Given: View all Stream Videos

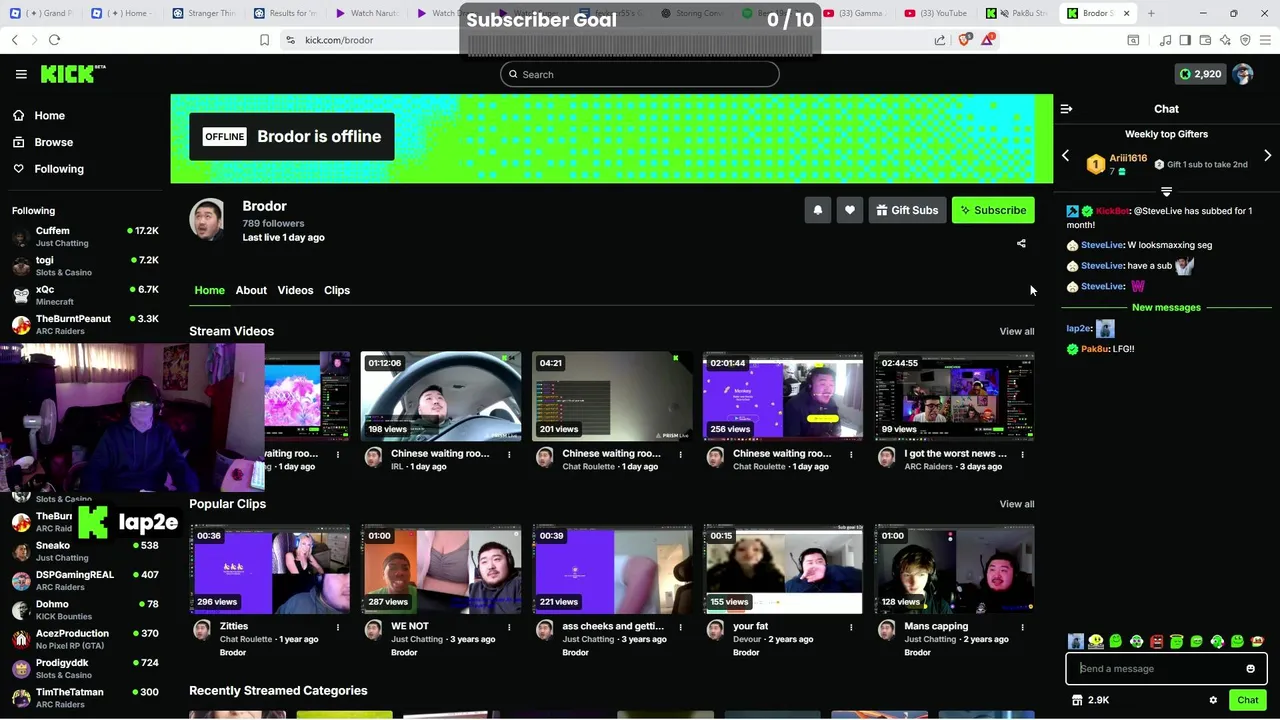Looking at the screenshot, I should pos(1017,331).
